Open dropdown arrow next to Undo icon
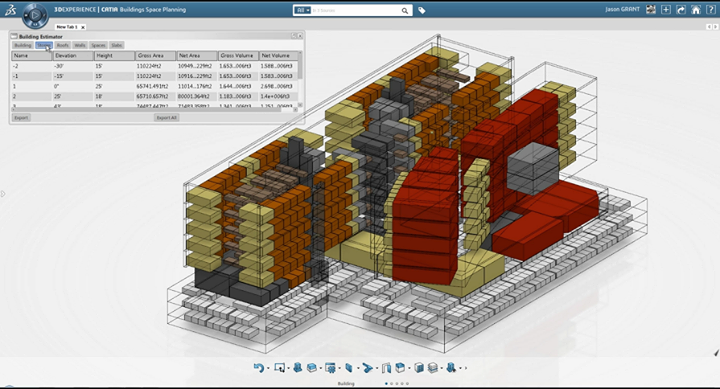The image size is (720, 389). tap(268, 368)
